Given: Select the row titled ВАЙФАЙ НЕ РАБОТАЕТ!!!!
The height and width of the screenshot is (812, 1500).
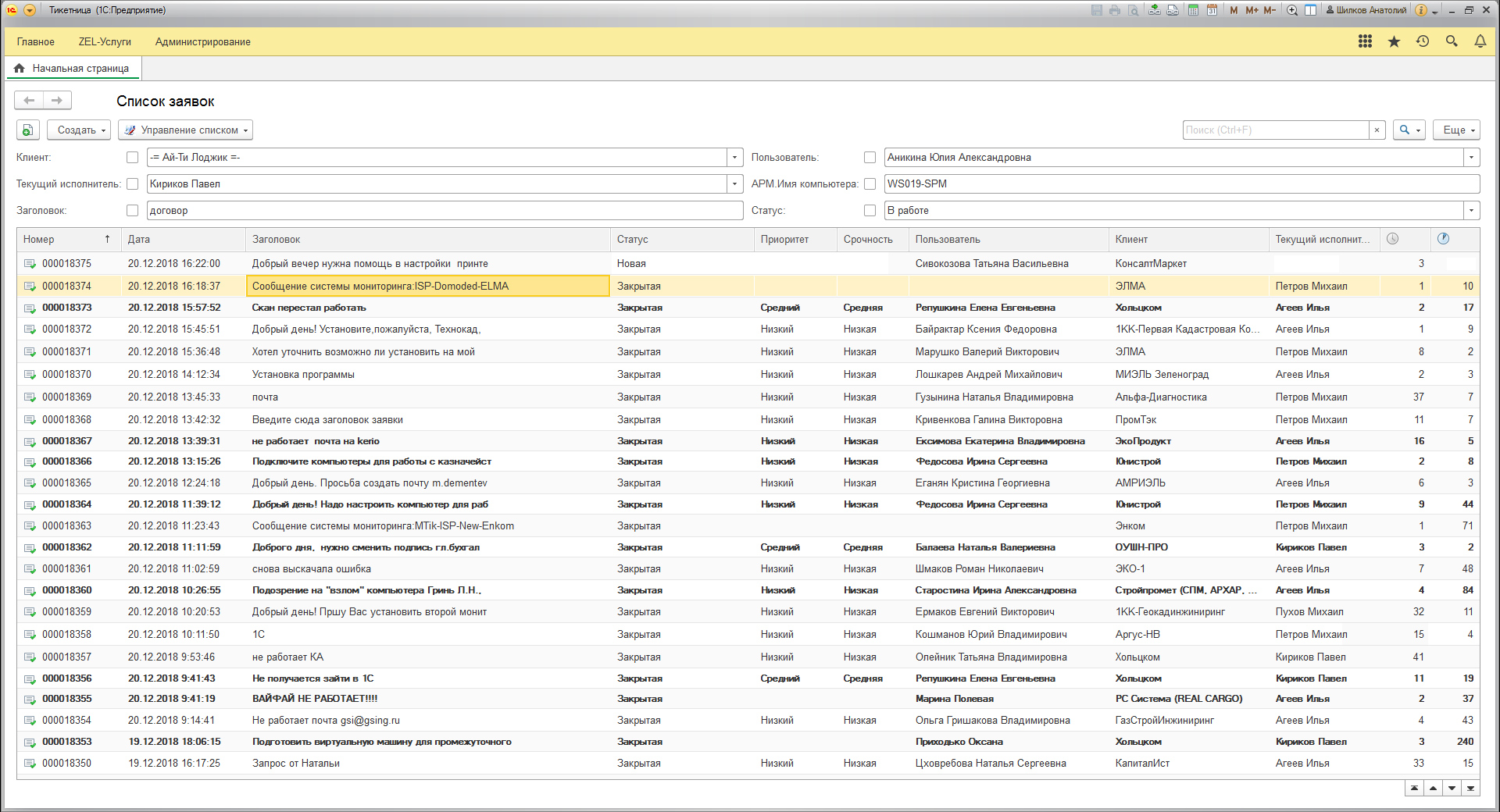Looking at the screenshot, I should tap(748, 699).
